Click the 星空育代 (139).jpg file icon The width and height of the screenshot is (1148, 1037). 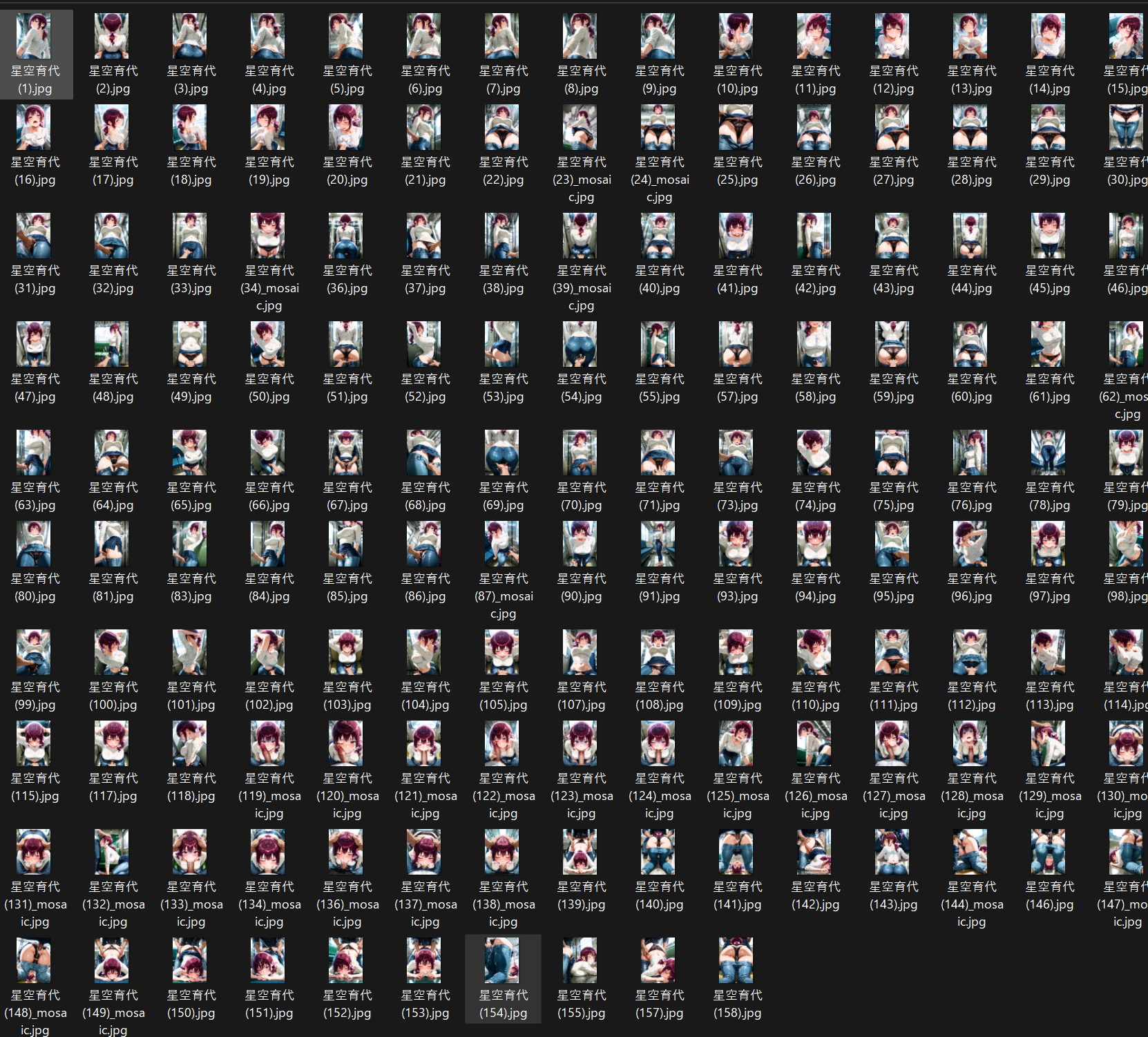click(580, 852)
